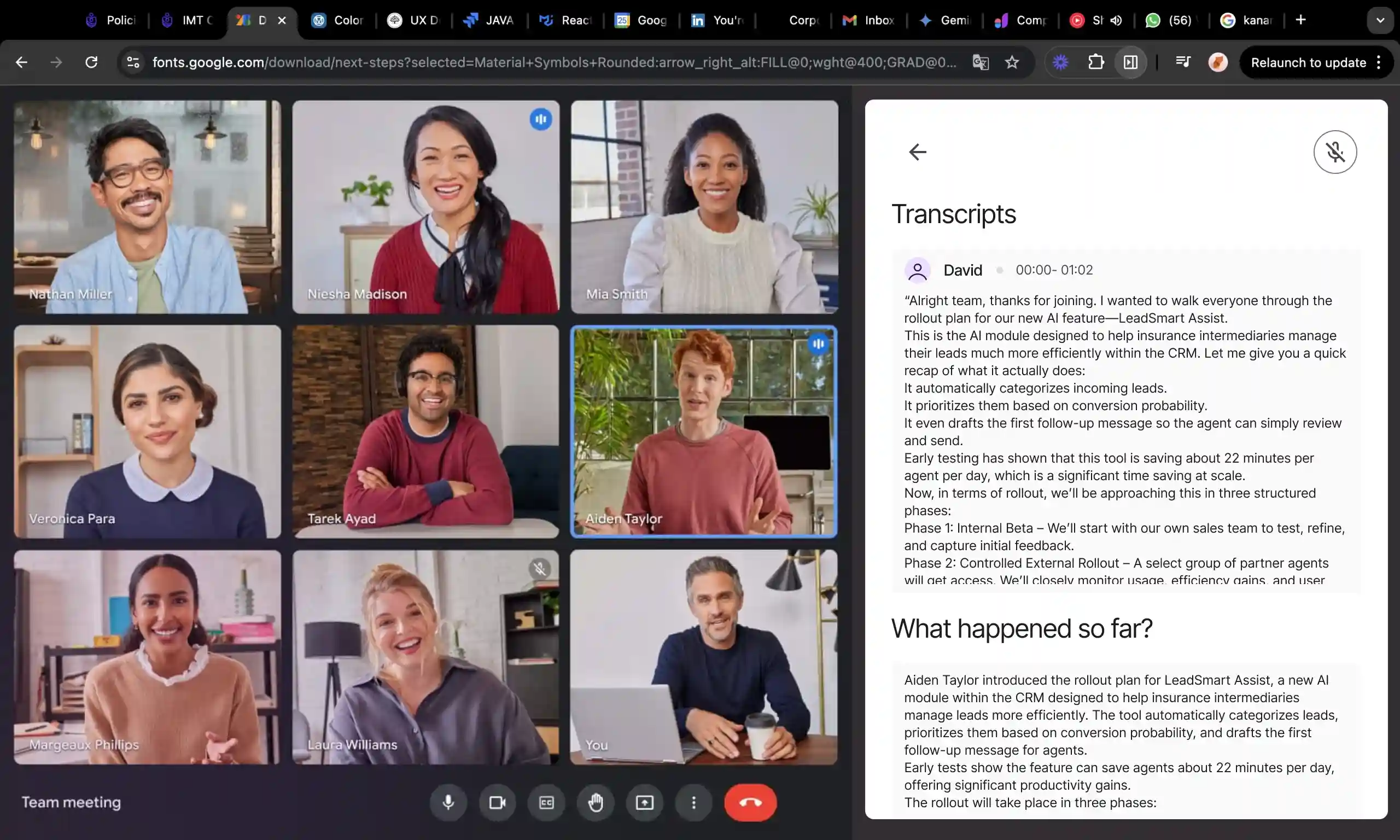The width and height of the screenshot is (1400, 840).
Task: End the call with red hang-up button
Action: point(750,802)
